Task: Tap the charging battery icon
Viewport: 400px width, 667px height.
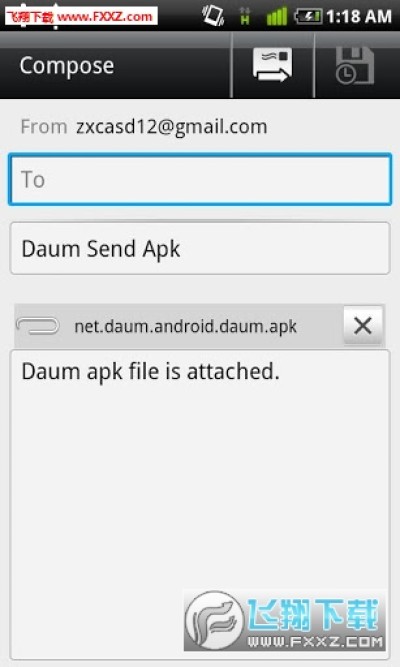Action: (308, 17)
